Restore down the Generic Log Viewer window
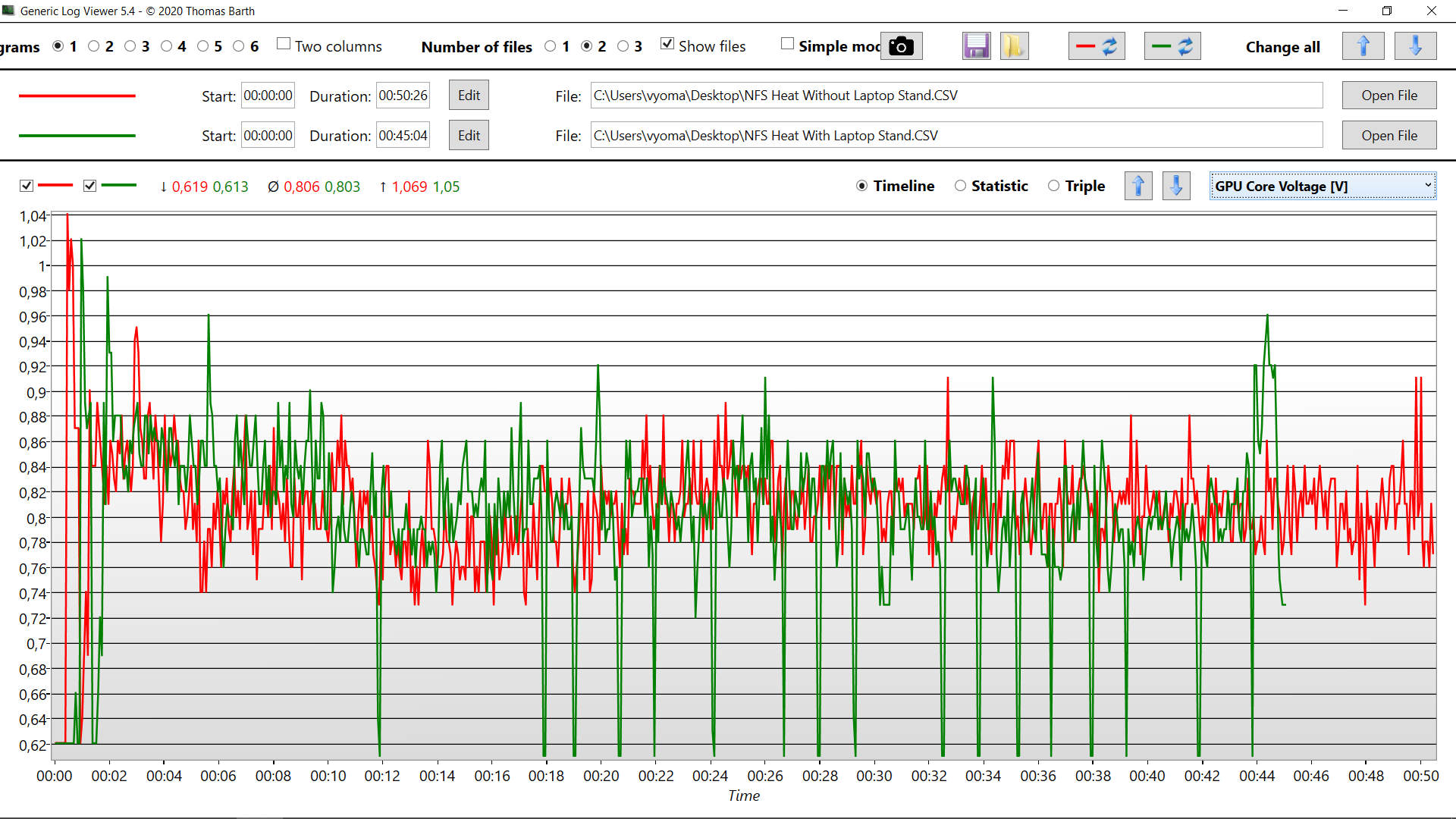The height and width of the screenshot is (819, 1456). coord(1387,11)
